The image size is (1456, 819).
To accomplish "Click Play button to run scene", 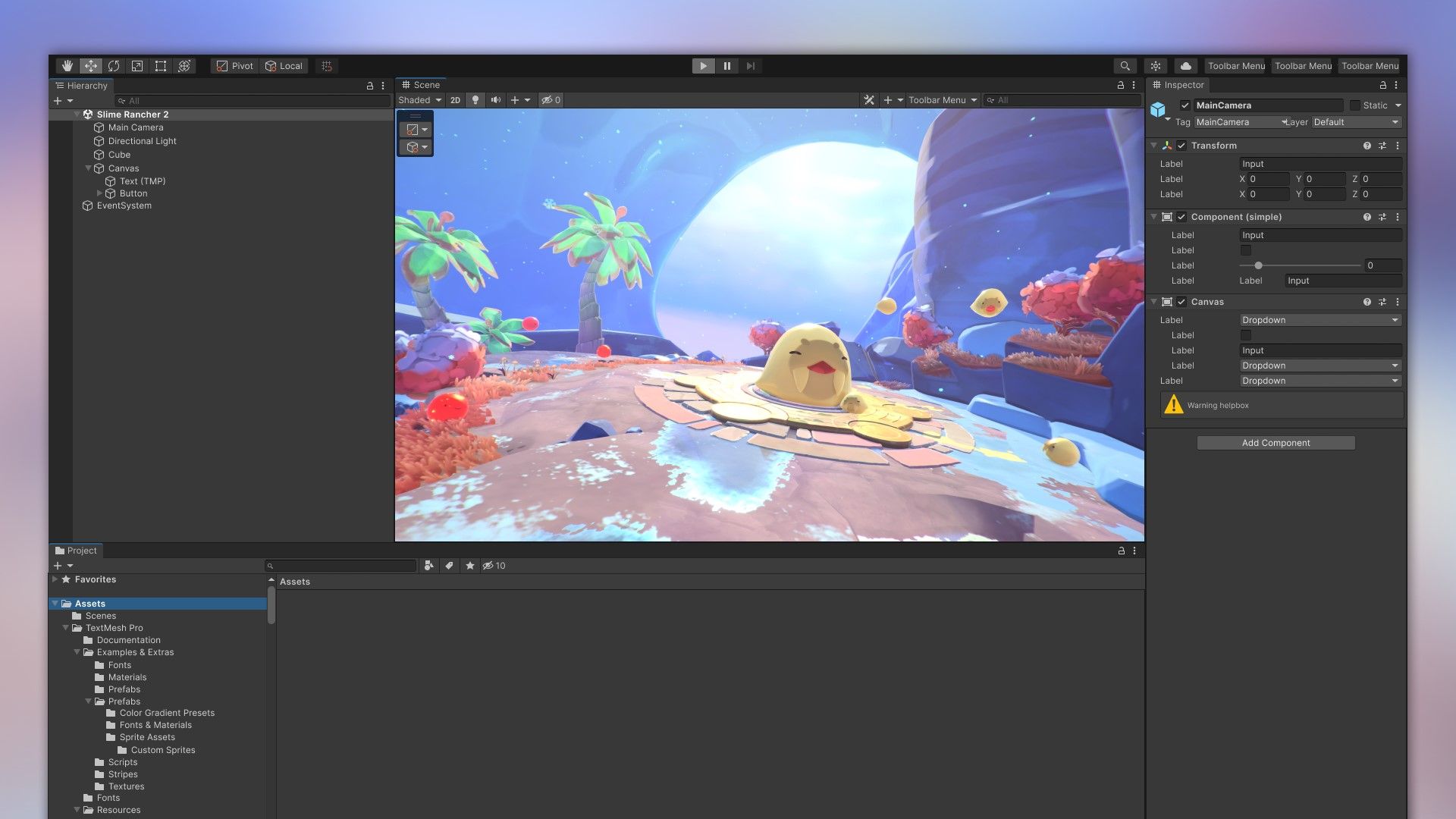I will point(703,65).
